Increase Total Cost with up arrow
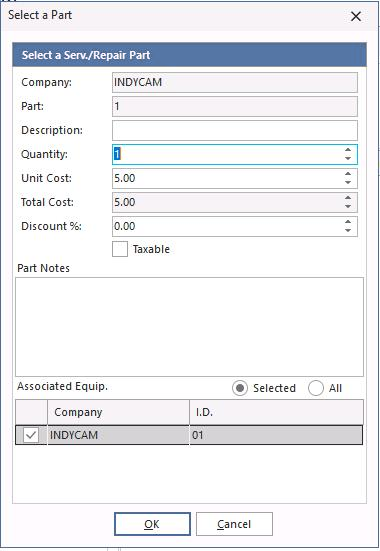 click(348, 197)
